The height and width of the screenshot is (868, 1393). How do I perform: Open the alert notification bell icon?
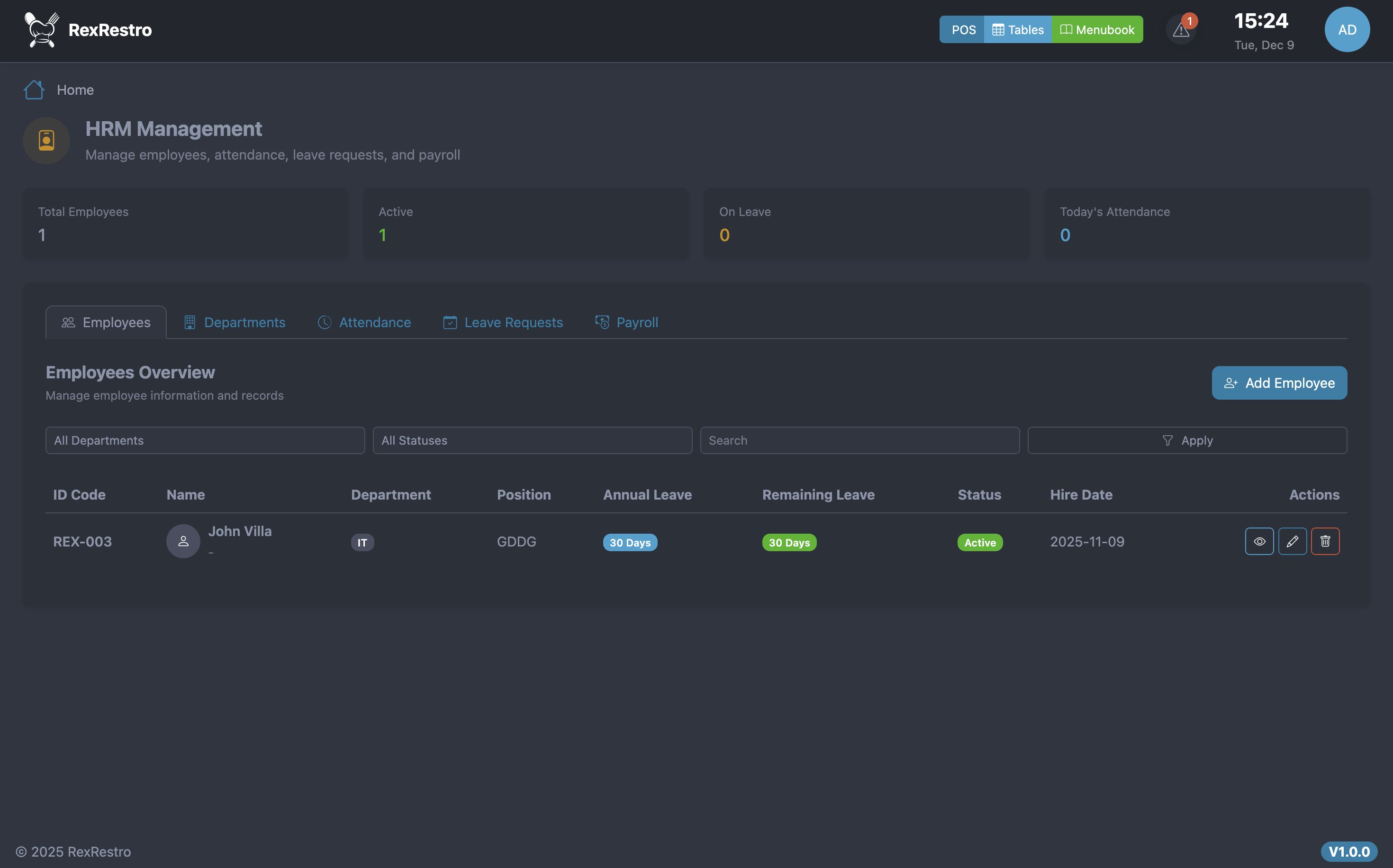[1181, 30]
